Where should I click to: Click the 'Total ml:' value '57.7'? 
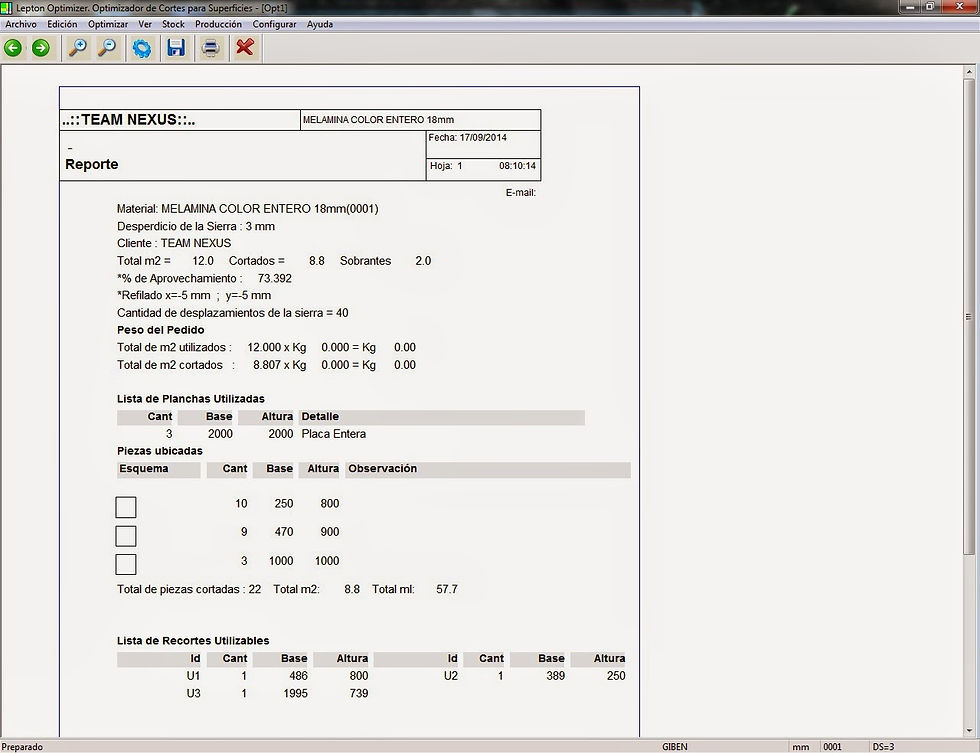click(447, 589)
